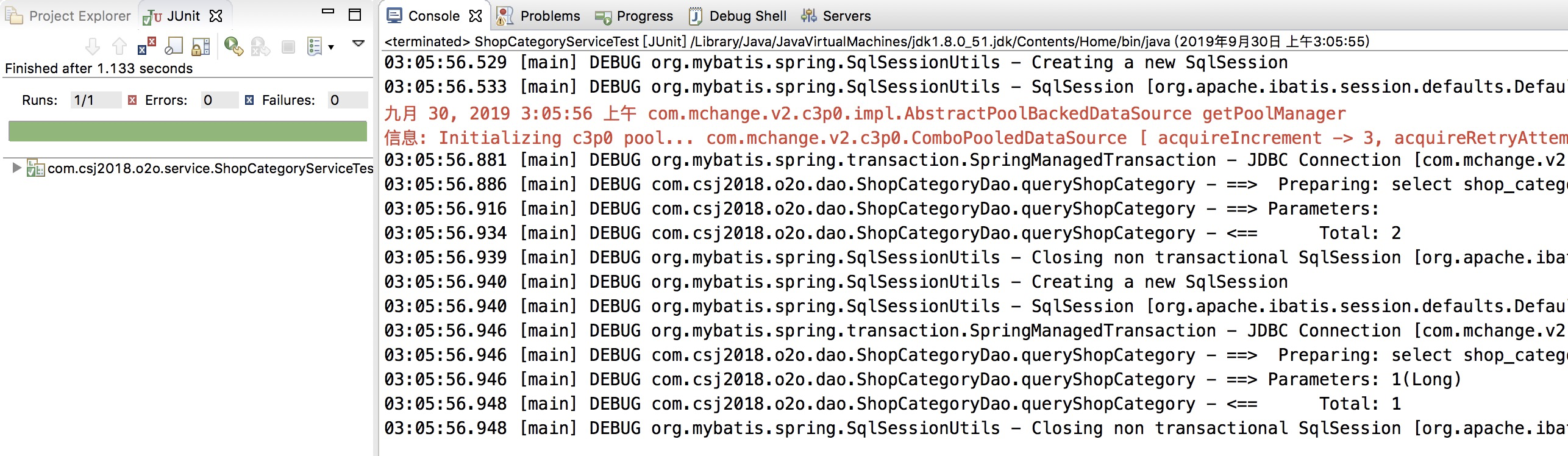The width and height of the screenshot is (1568, 456).
Task: Click the test suite icon beside ShopCategoryServiceTest
Action: pos(35,168)
